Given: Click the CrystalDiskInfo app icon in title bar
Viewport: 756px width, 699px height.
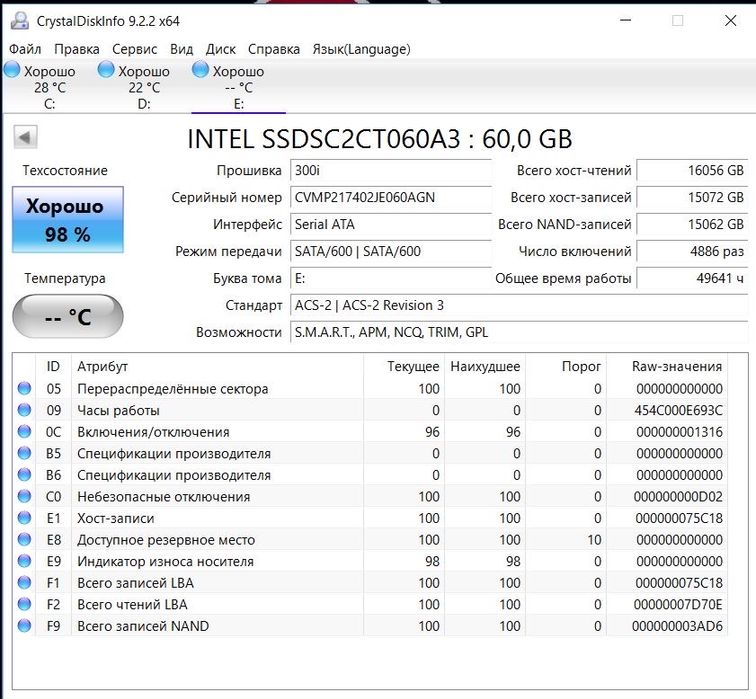Looking at the screenshot, I should click(20, 20).
